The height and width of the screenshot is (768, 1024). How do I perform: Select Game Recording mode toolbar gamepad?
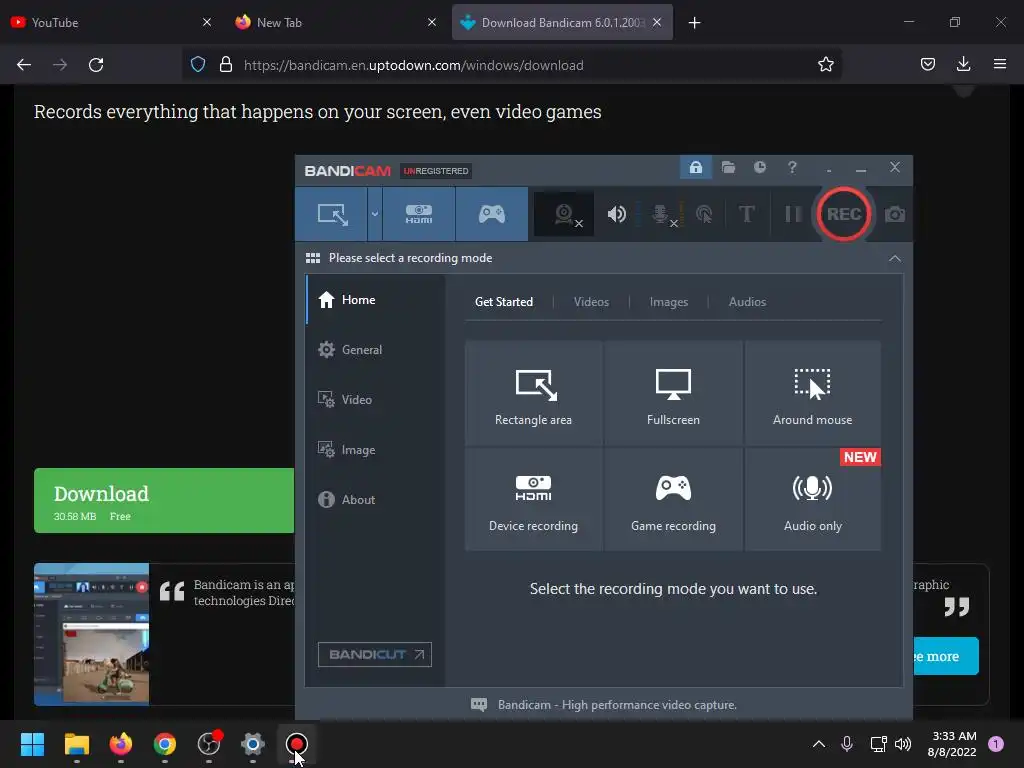(x=492, y=214)
